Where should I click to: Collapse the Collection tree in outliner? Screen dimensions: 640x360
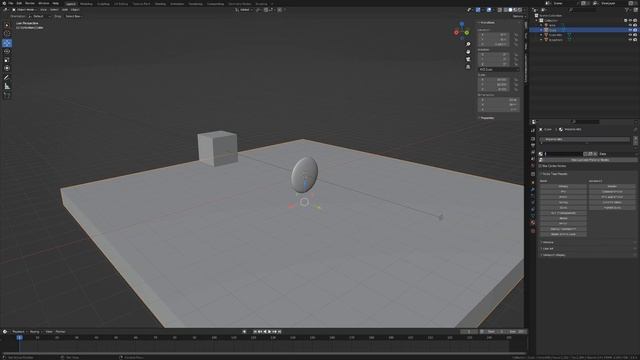[537, 20]
